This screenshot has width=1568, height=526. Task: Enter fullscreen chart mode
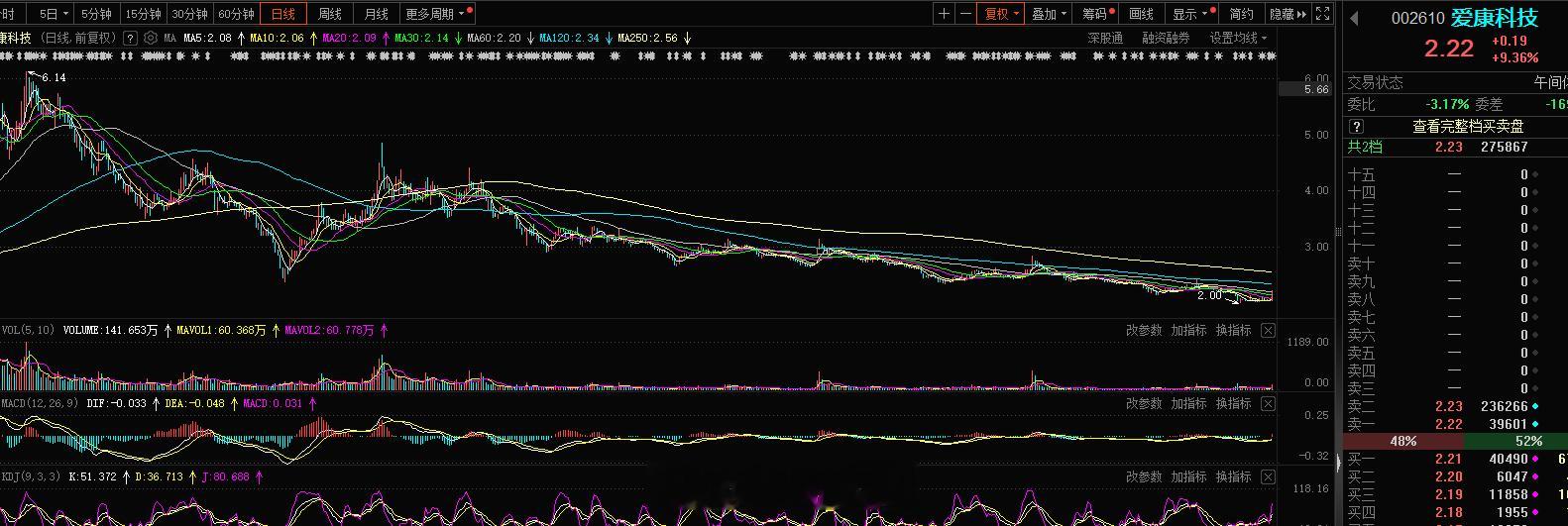[x=1323, y=14]
